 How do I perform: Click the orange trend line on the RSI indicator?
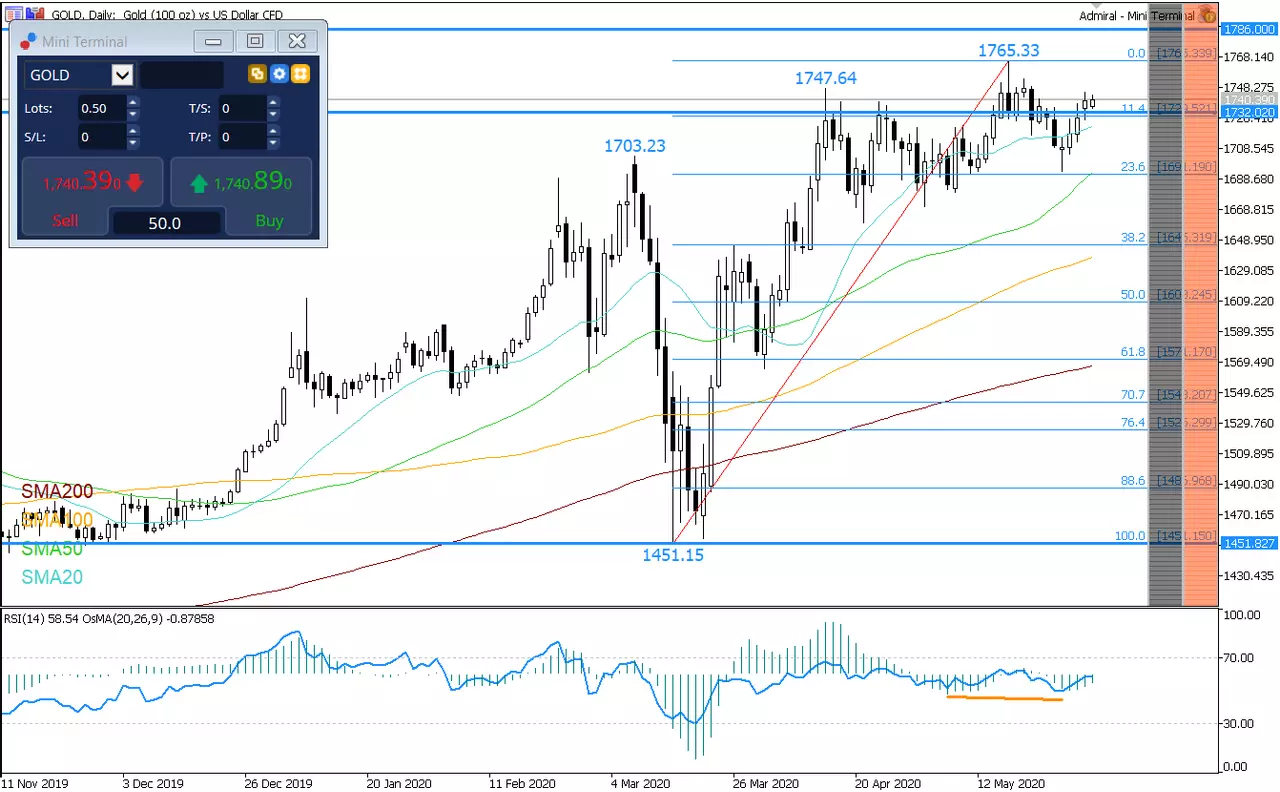pos(1004,698)
